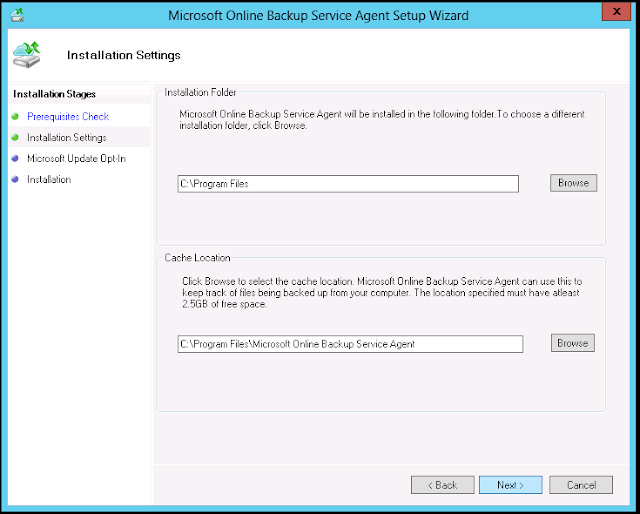Click the cache location path field
Viewport: 640px width, 514px height.
tap(350, 344)
